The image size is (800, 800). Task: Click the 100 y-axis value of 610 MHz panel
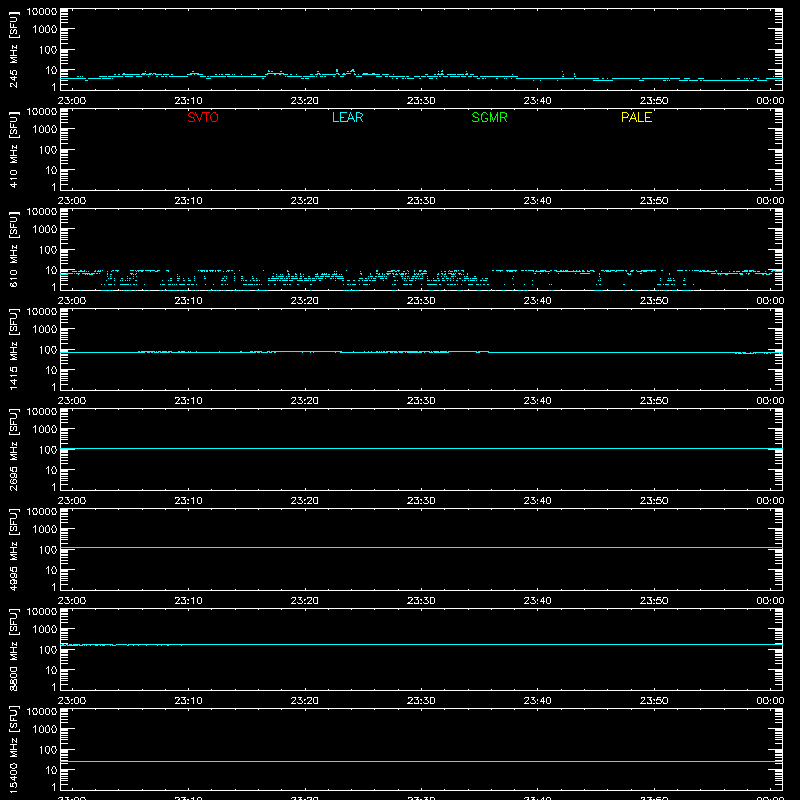(x=48, y=249)
